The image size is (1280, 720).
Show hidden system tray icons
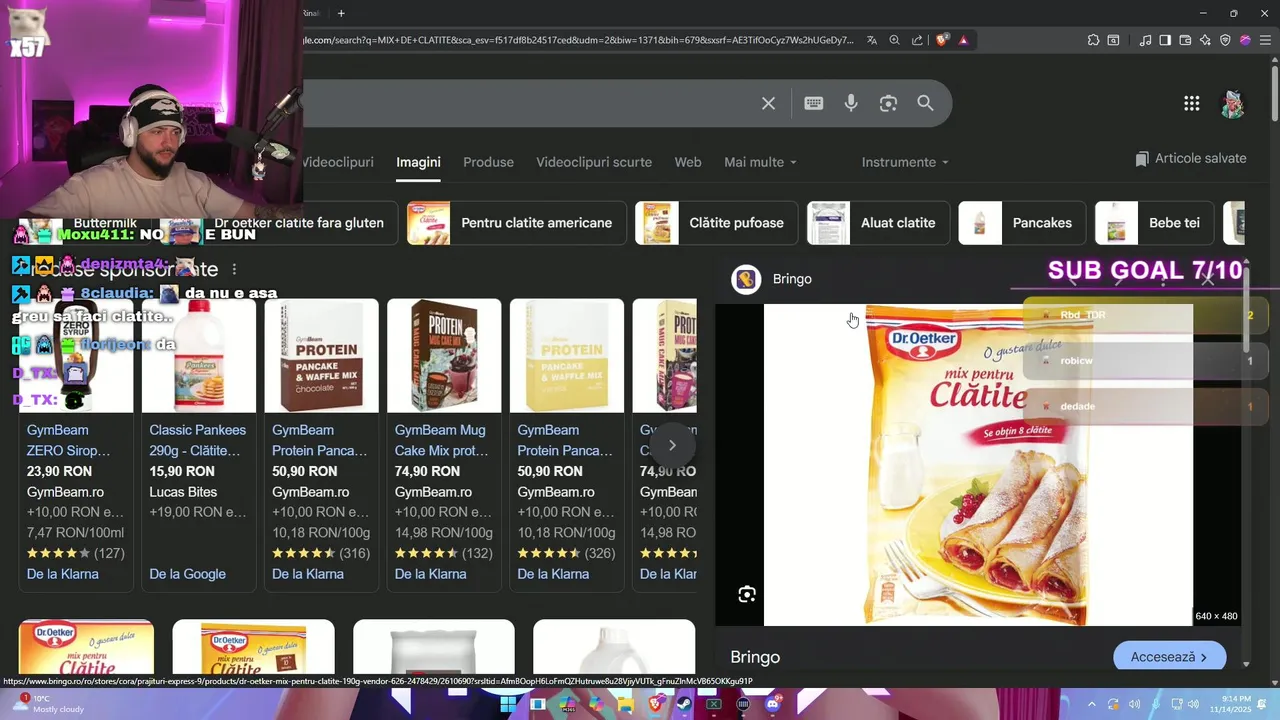click(1091, 704)
